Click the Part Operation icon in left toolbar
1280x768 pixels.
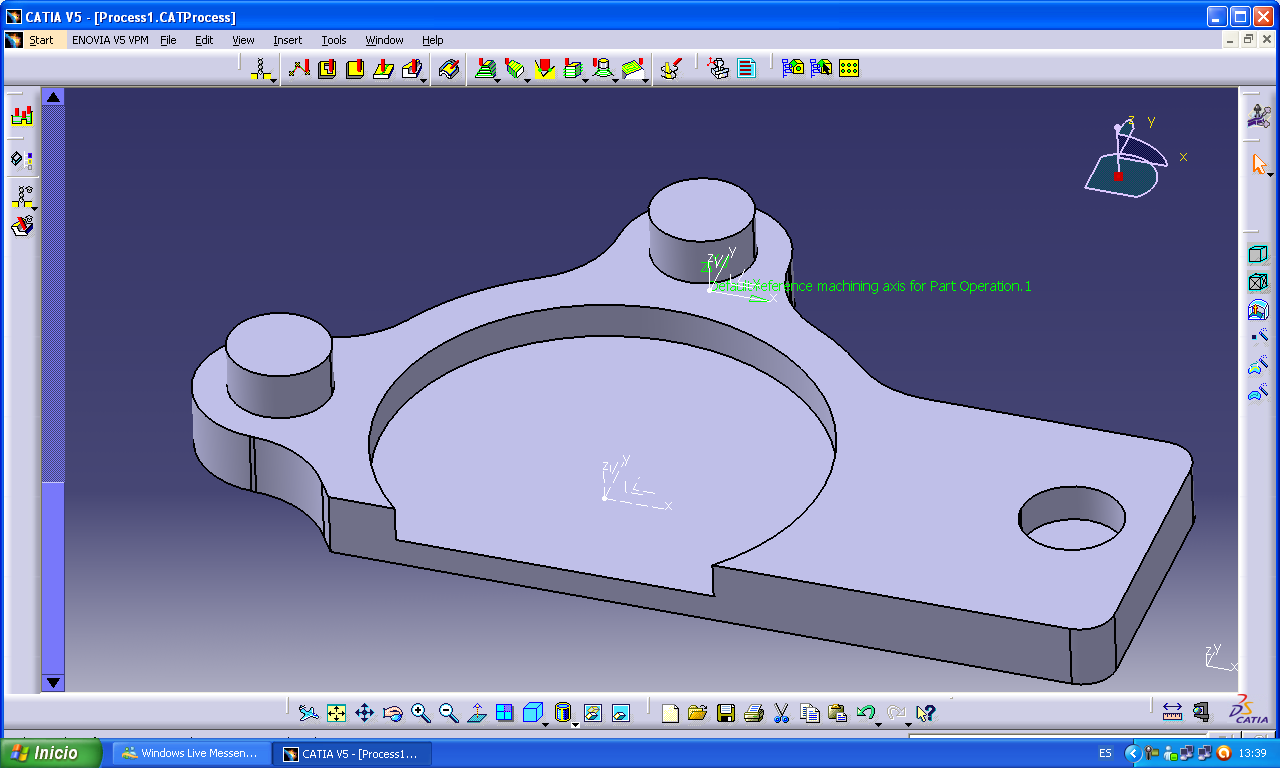tap(22, 197)
